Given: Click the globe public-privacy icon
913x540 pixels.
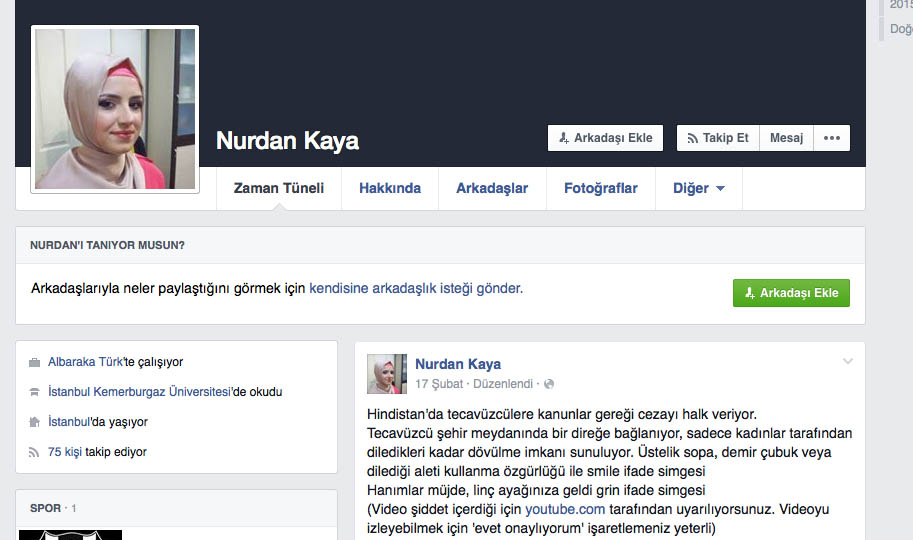Looking at the screenshot, I should [x=548, y=384].
